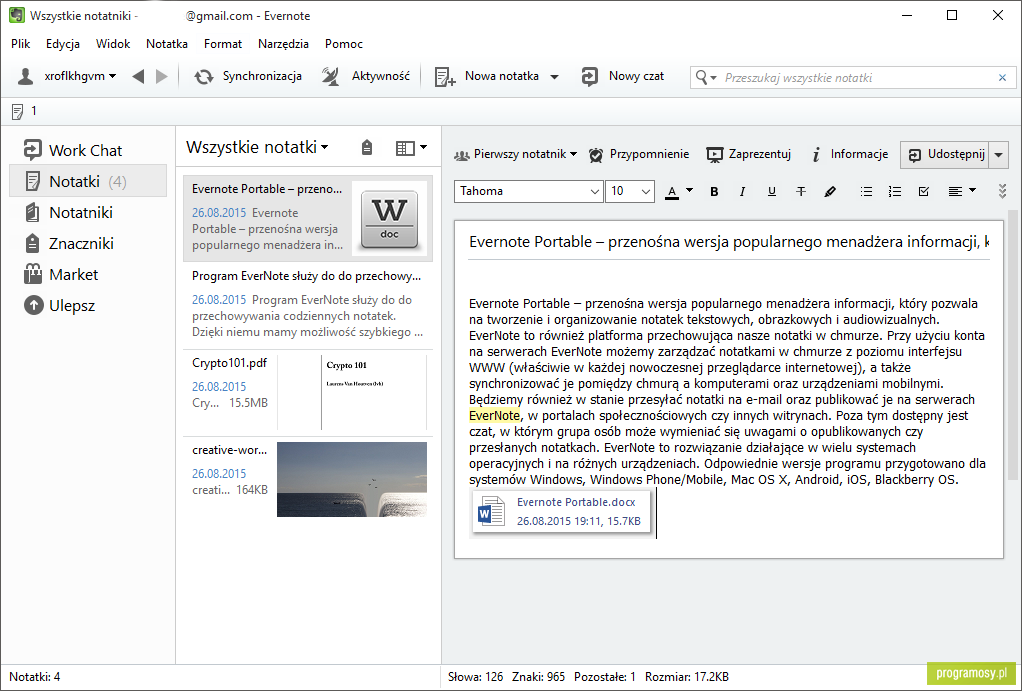Open the Notatka menu
Screen dimensions: 1022x691
point(167,44)
